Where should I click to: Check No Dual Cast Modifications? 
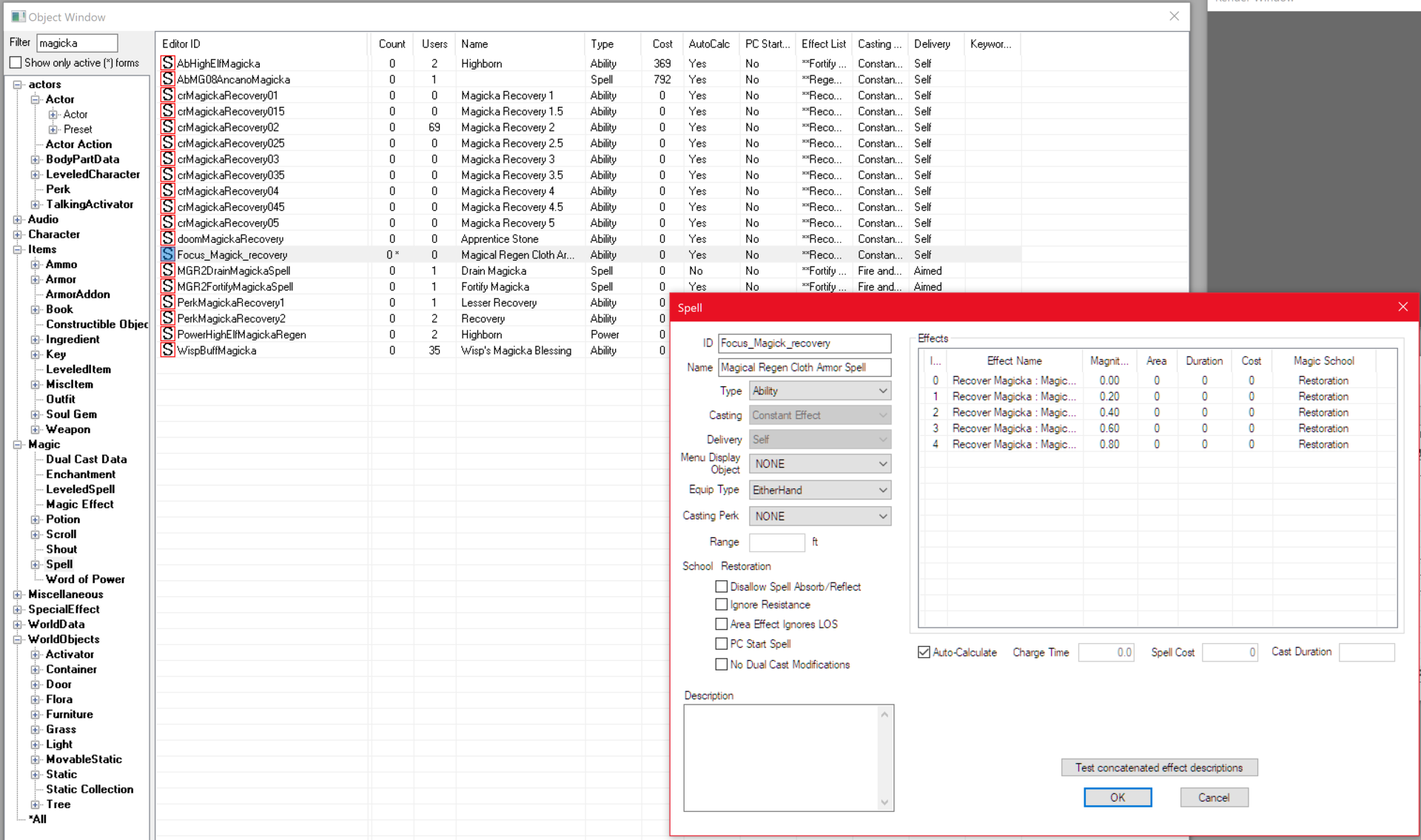click(x=722, y=665)
